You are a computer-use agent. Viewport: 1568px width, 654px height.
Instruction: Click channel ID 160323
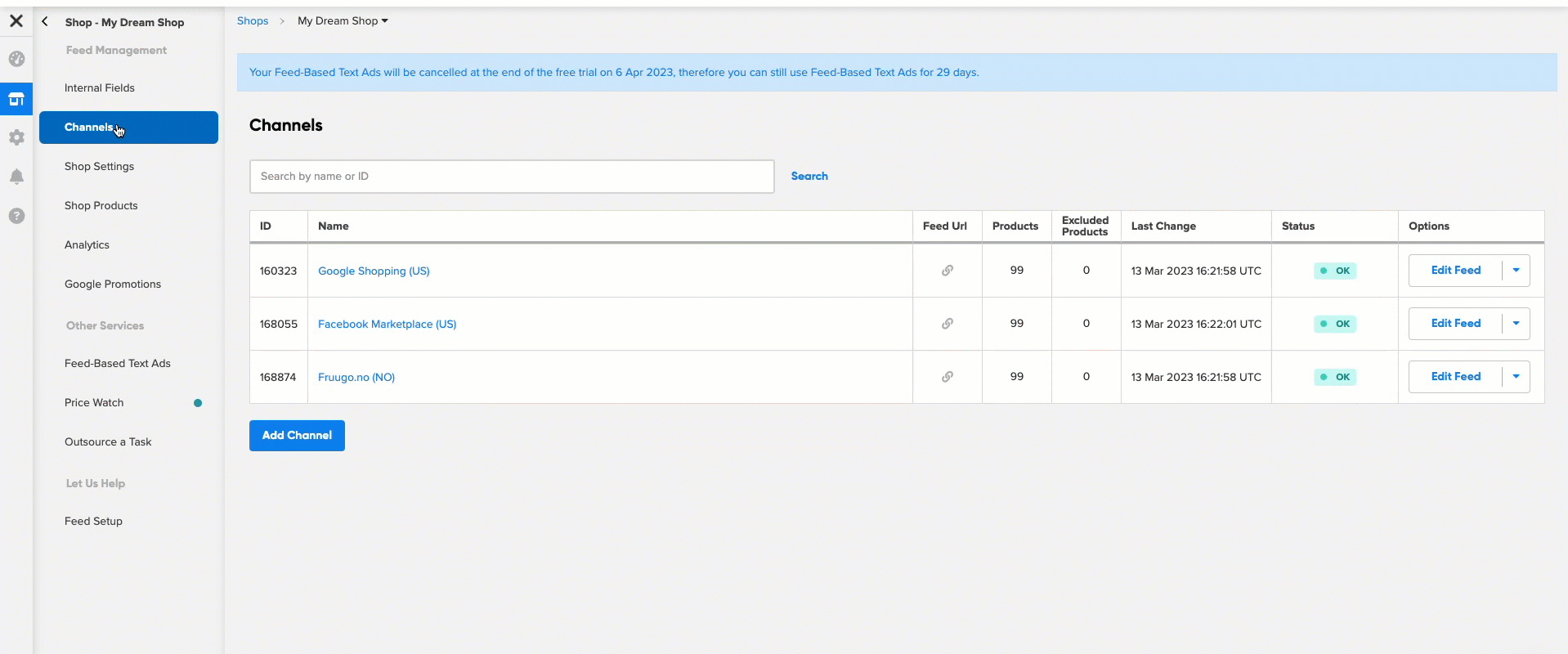tap(278, 271)
